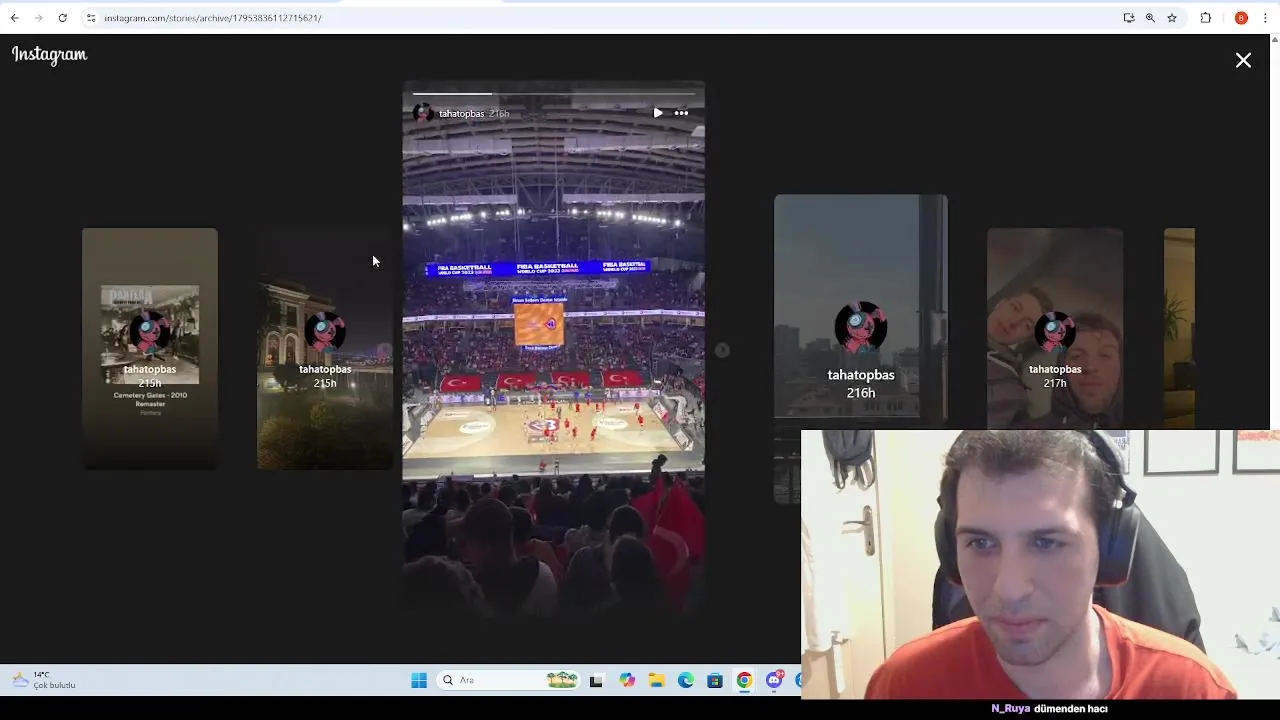The height and width of the screenshot is (720, 1280).
Task: Open the story's three-dot options menu
Action: tap(681, 113)
